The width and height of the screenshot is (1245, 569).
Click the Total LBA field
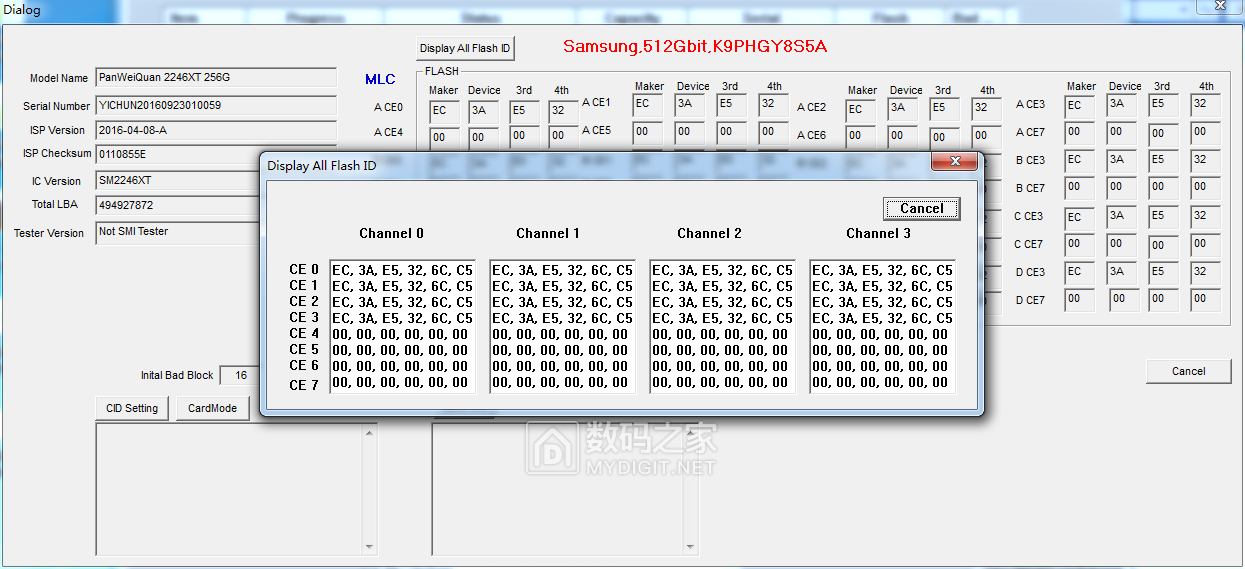tap(175, 205)
